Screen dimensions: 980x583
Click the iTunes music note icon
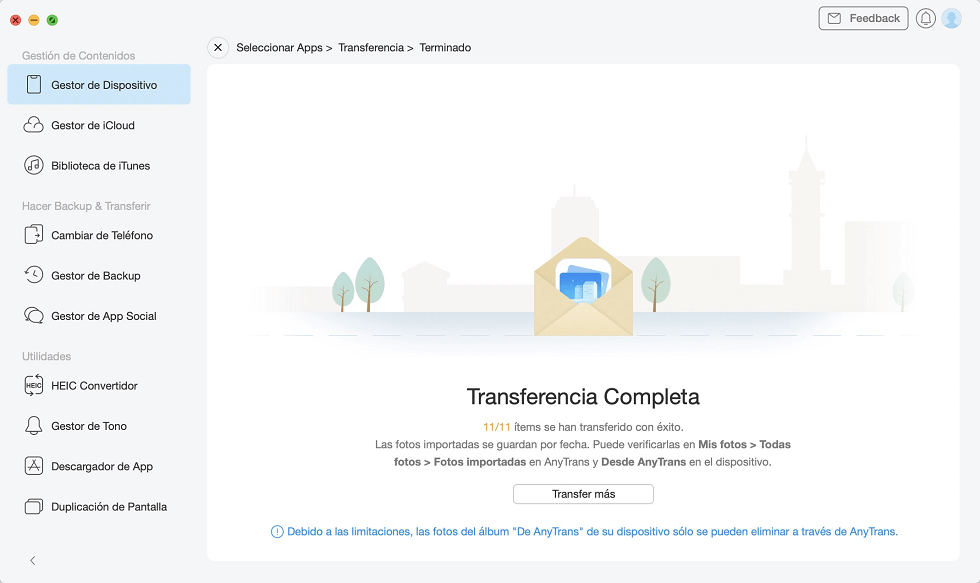coord(34,166)
